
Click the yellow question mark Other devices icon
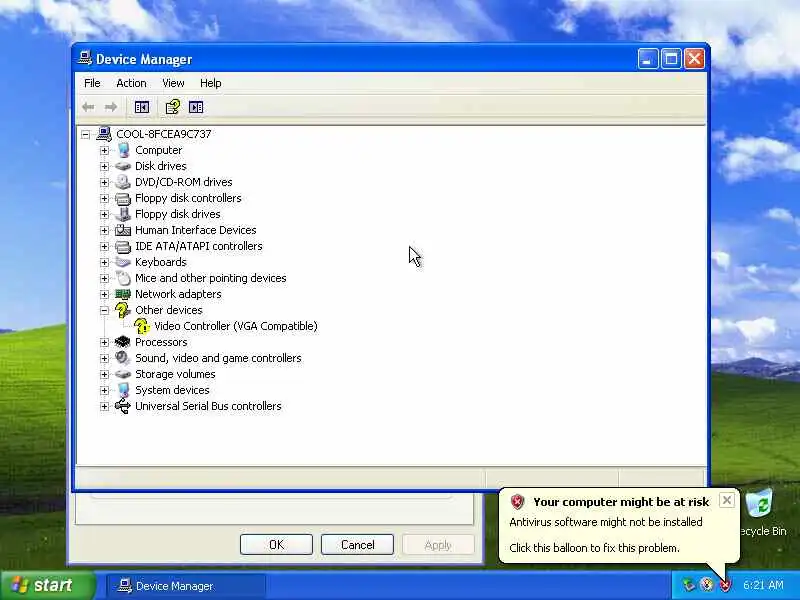pyautogui.click(x=122, y=310)
